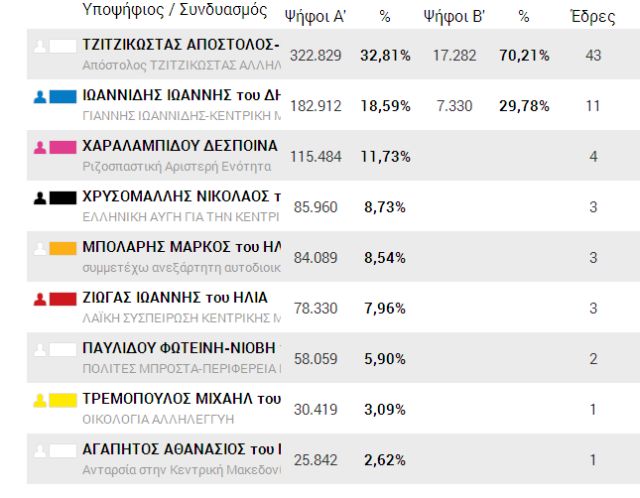The image size is (640, 498).
Task: Click the 70,21% second-round percentage cell
Action: pyautogui.click(x=524, y=55)
